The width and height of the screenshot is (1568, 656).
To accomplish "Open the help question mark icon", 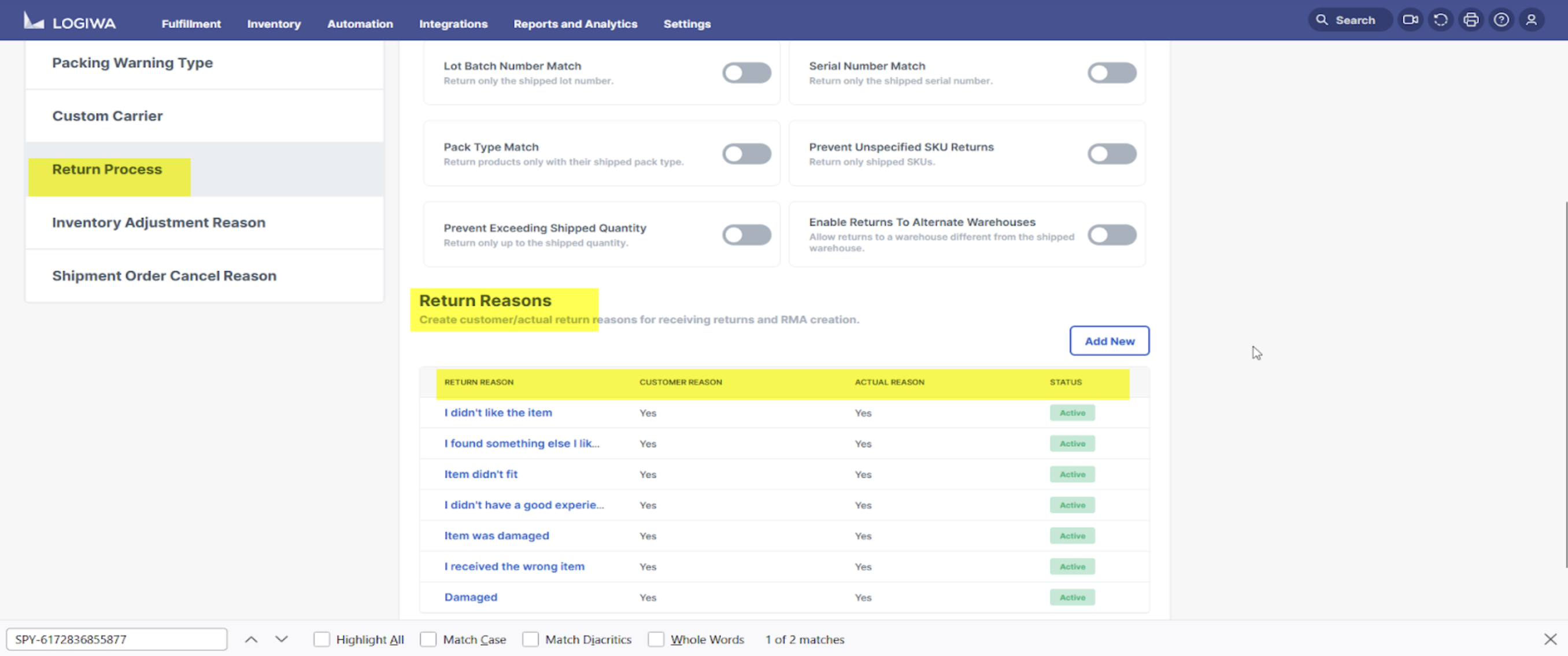I will 1501,20.
